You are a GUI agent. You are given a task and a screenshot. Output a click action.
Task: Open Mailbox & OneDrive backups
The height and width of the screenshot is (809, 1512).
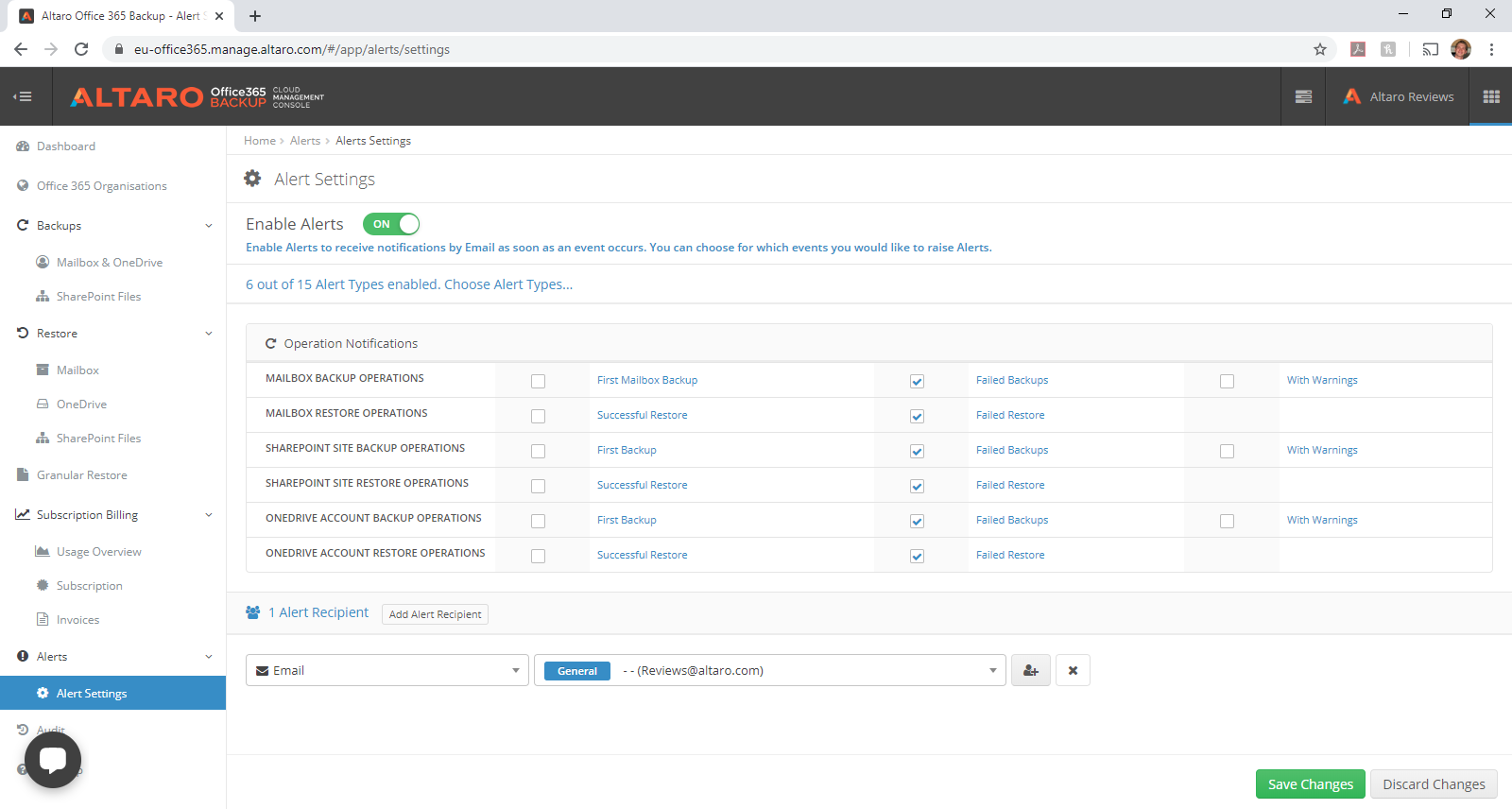110,263
